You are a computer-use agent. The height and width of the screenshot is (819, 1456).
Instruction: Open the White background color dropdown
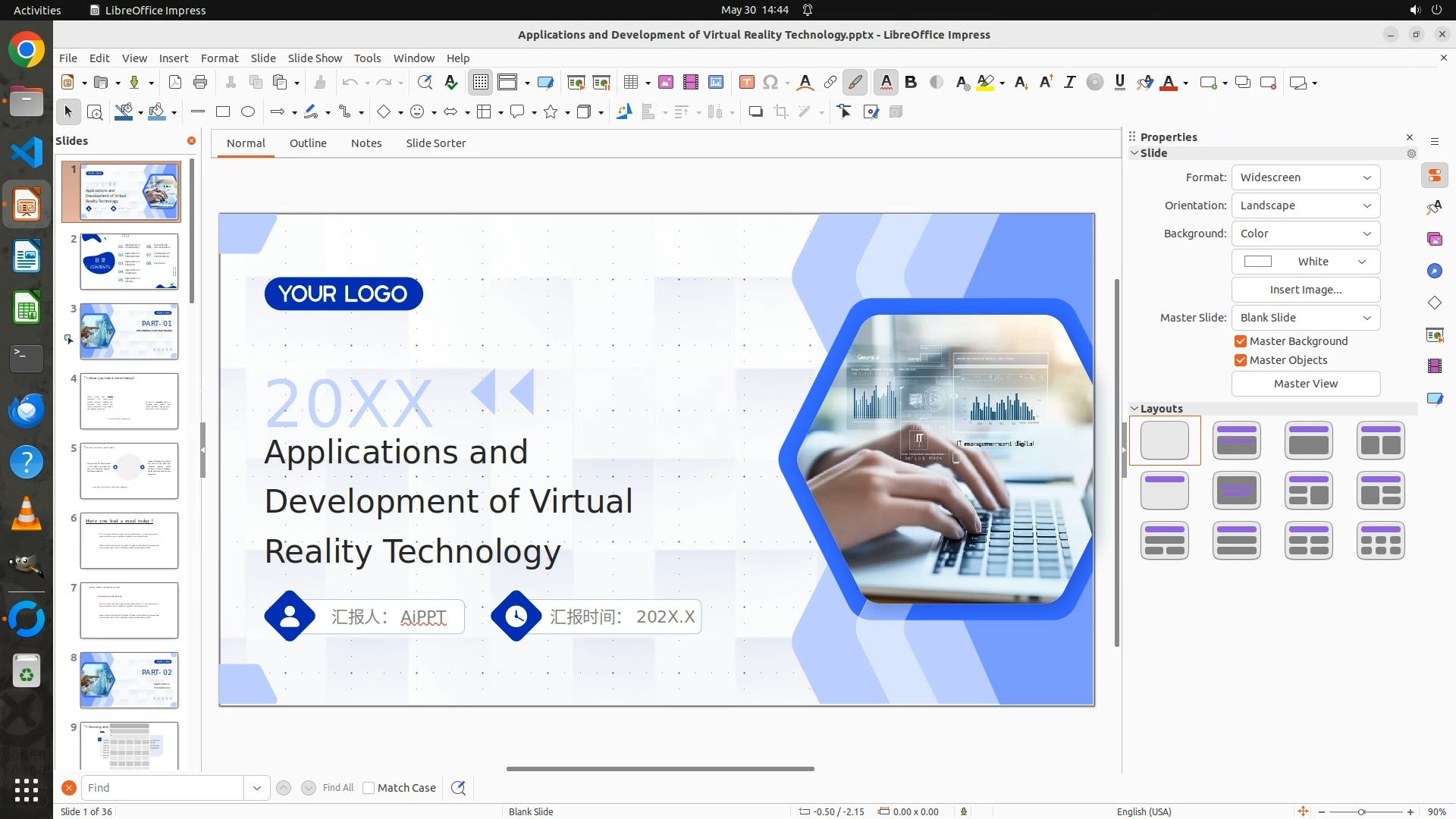click(x=1305, y=262)
